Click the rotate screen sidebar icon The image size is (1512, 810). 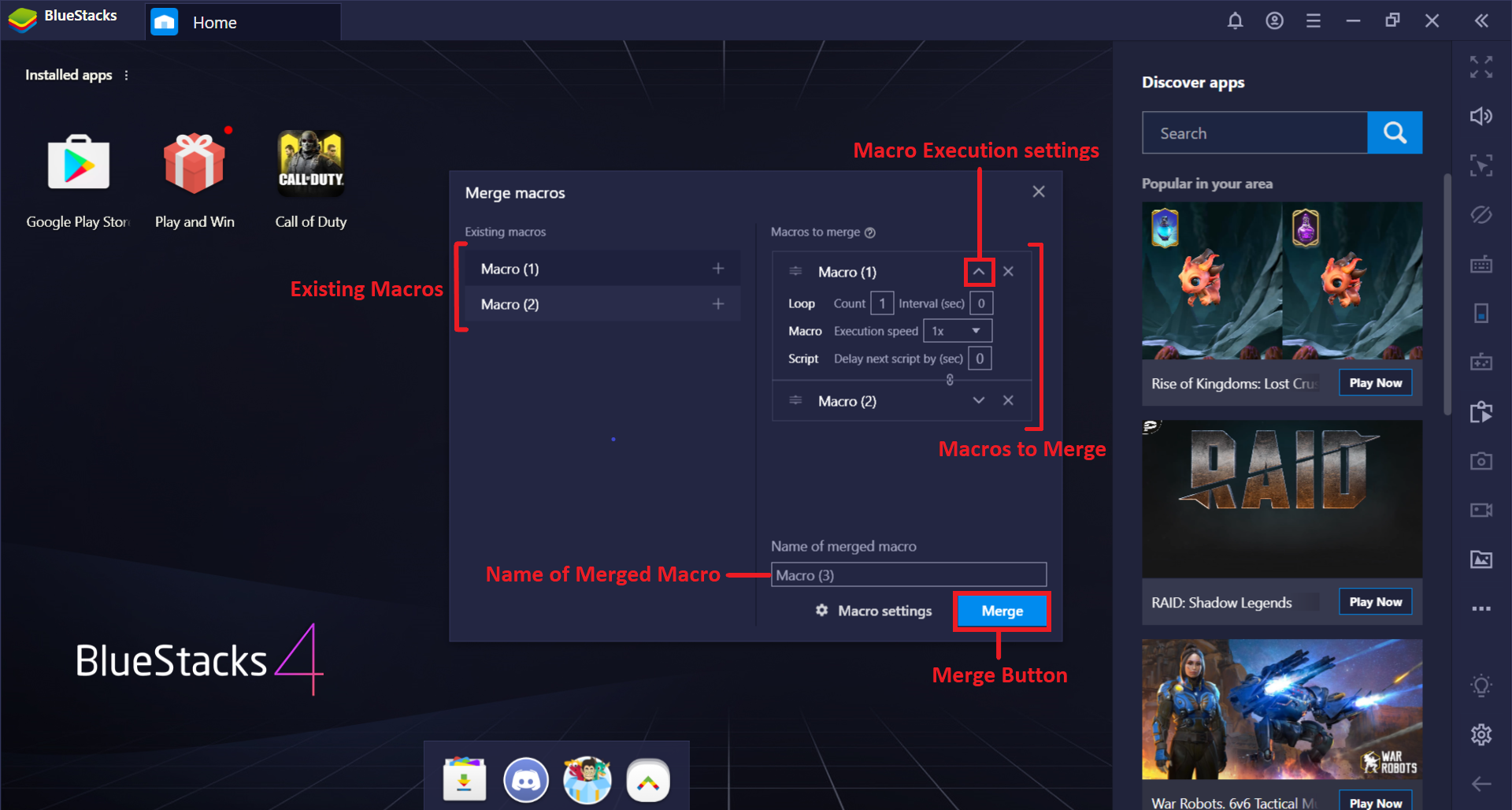pyautogui.click(x=1481, y=313)
